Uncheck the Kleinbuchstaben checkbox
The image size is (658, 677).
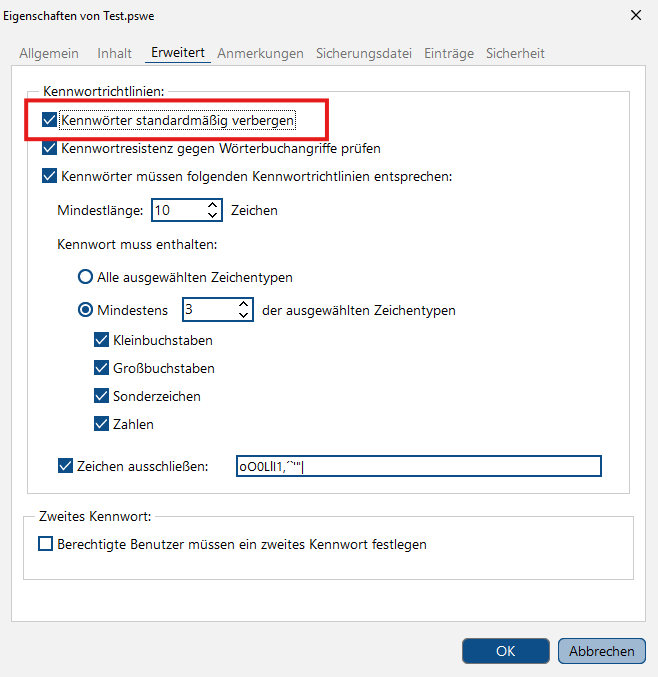(x=101, y=340)
